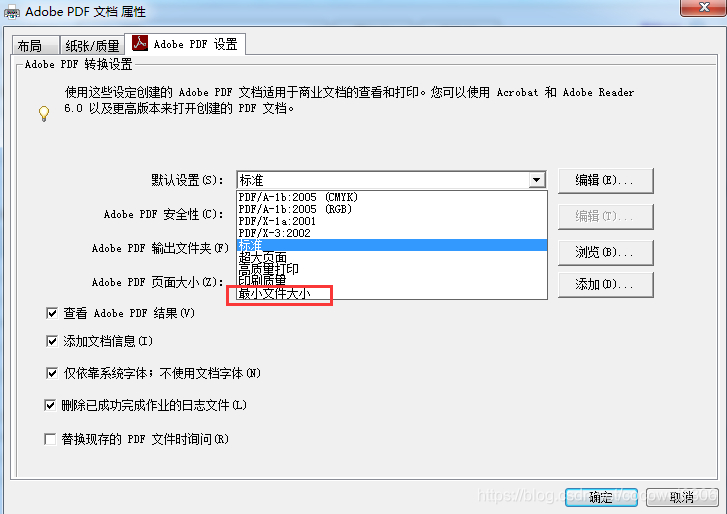
Task: Toggle the 查看 Adobe PDF 结果 checkbox
Action: tap(52, 313)
